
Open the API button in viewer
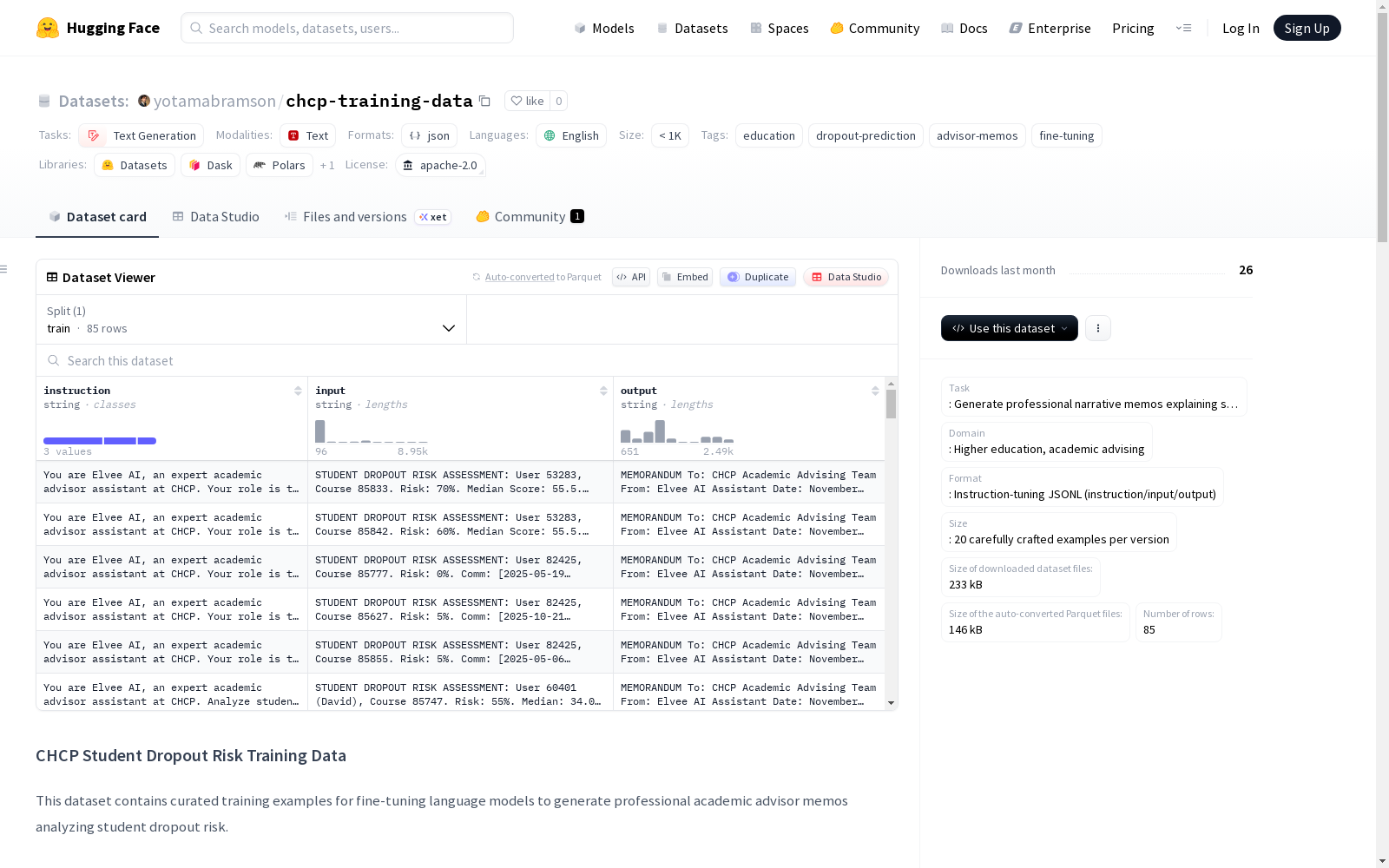[631, 277]
